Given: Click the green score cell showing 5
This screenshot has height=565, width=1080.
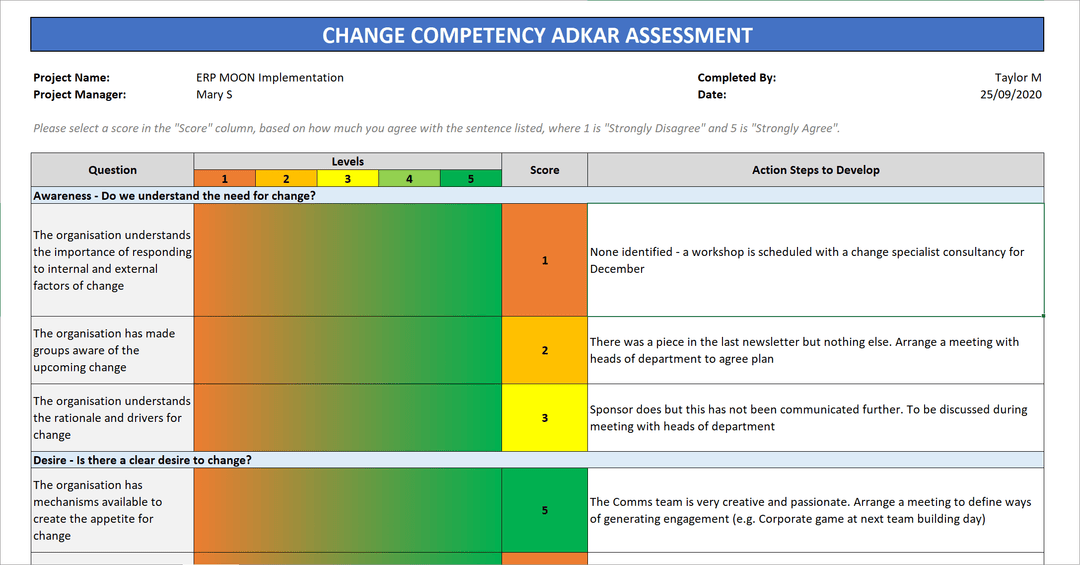Looking at the screenshot, I should [x=544, y=510].
